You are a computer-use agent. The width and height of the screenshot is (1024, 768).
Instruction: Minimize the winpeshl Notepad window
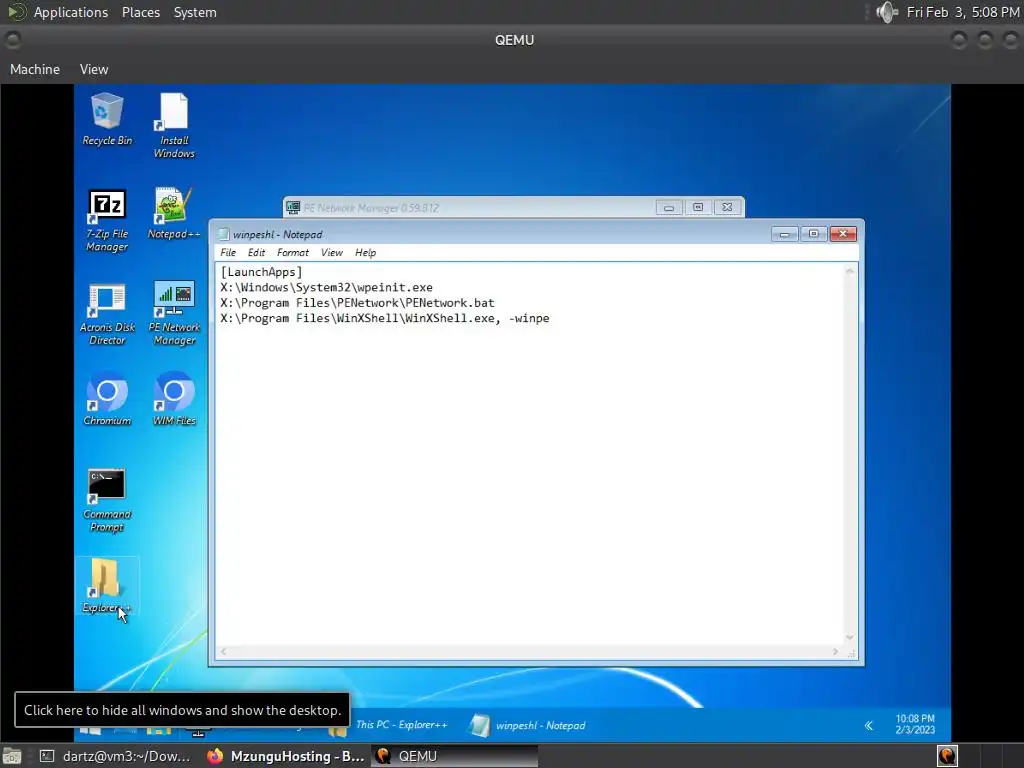click(784, 234)
